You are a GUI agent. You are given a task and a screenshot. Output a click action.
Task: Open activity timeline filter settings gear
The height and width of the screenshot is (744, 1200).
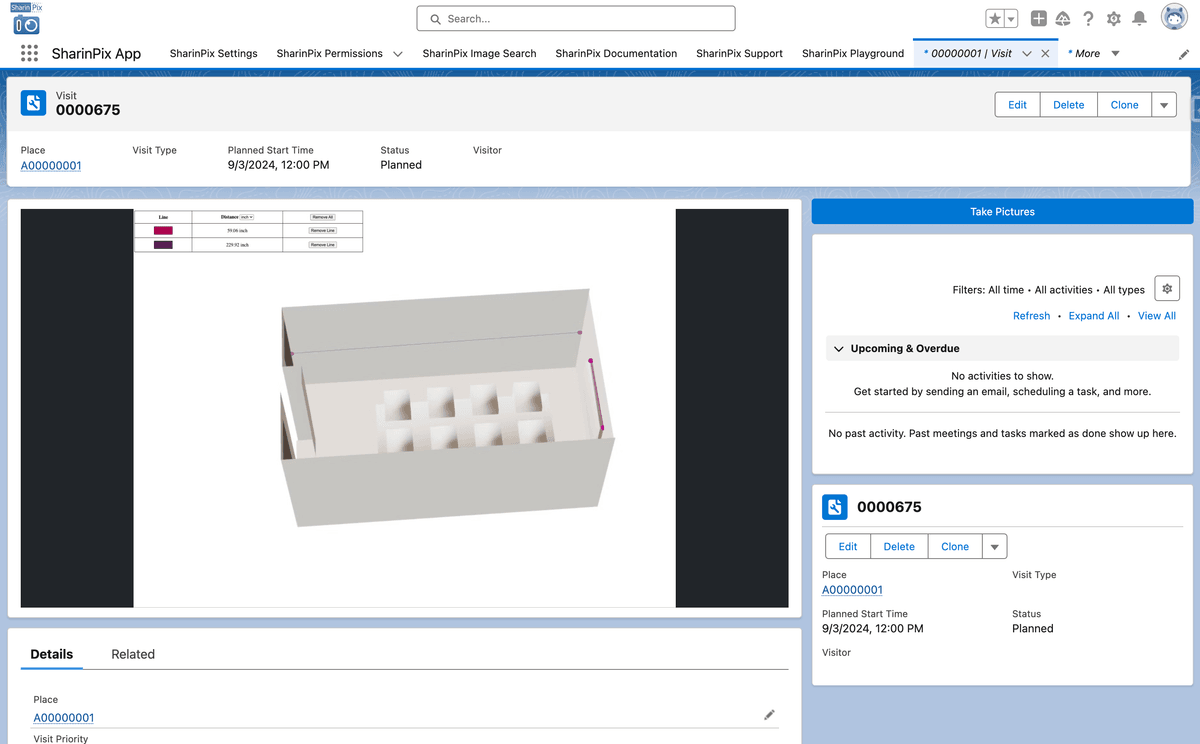[x=1166, y=289]
